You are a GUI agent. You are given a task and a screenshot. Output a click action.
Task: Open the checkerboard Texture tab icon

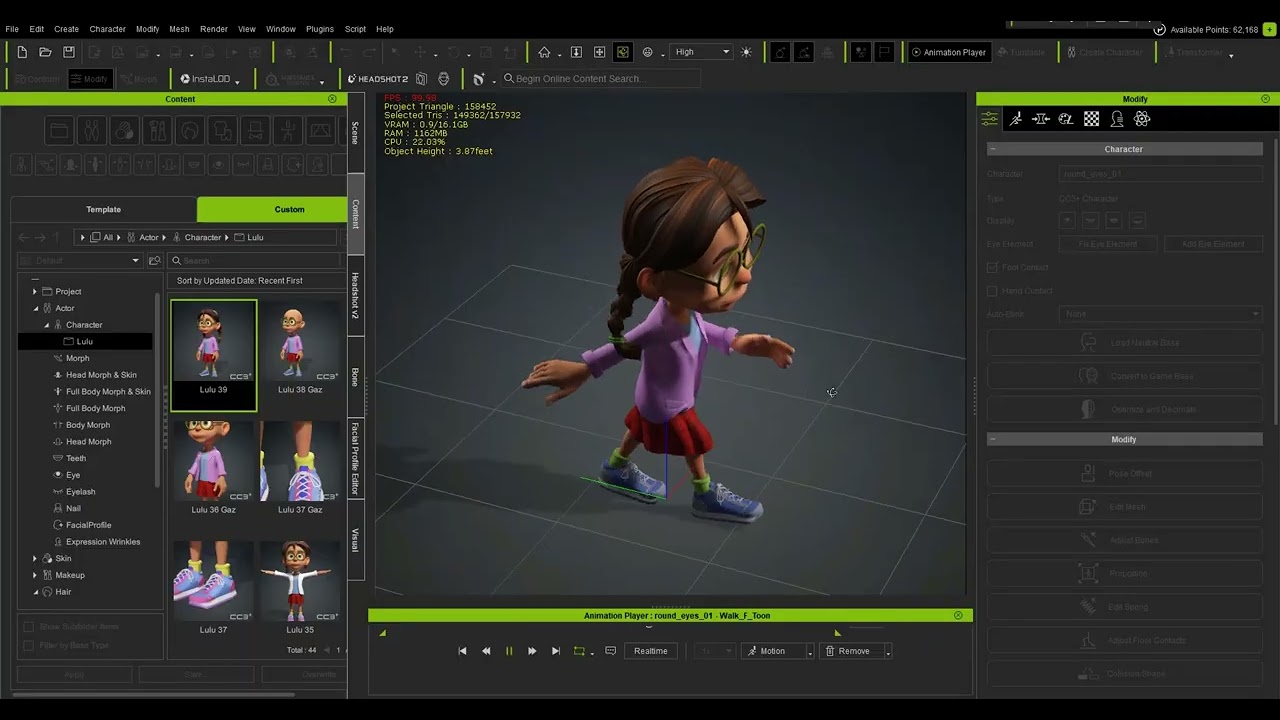pyautogui.click(x=1092, y=119)
